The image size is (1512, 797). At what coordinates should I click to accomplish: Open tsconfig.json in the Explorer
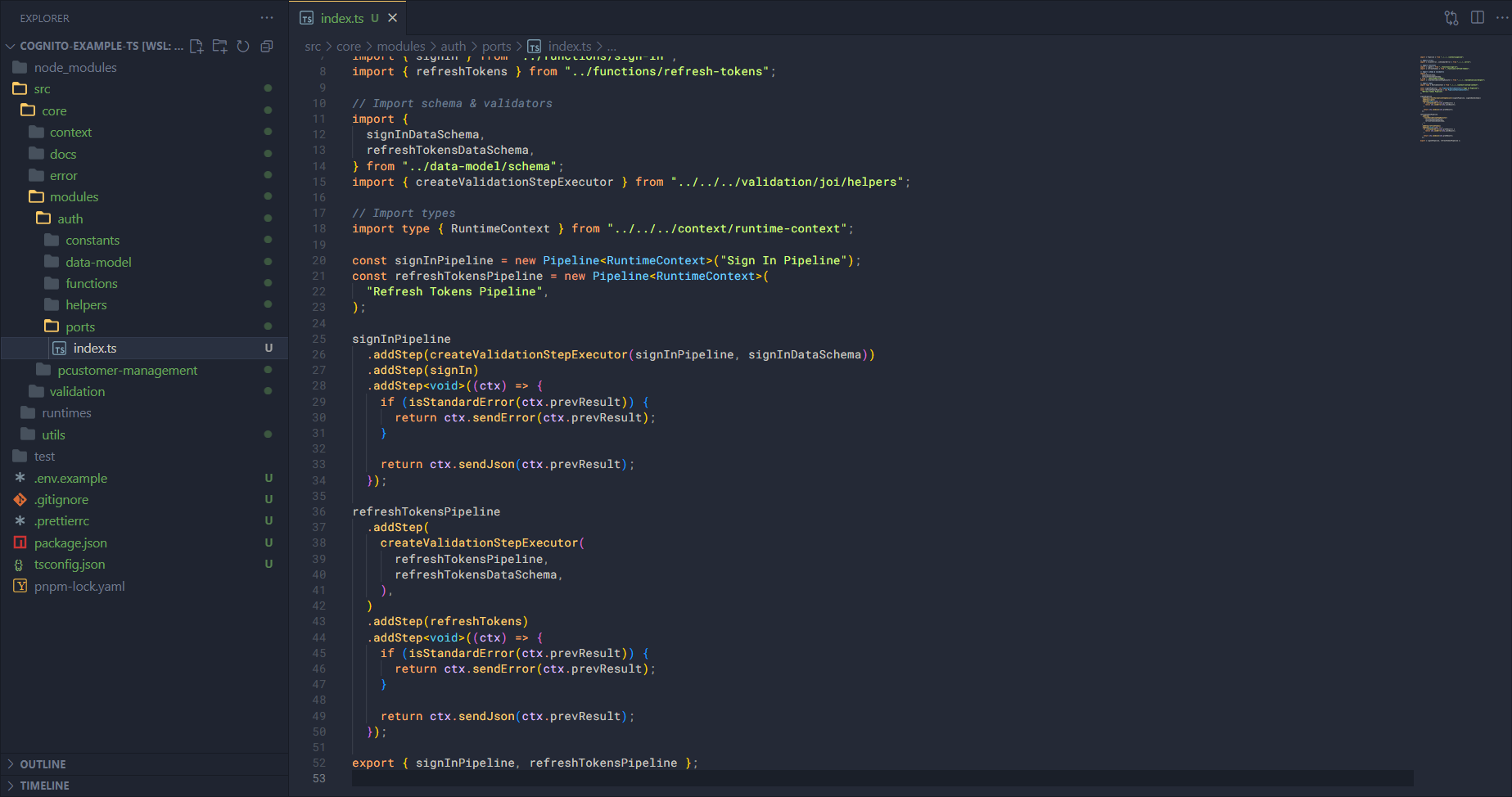[70, 565]
